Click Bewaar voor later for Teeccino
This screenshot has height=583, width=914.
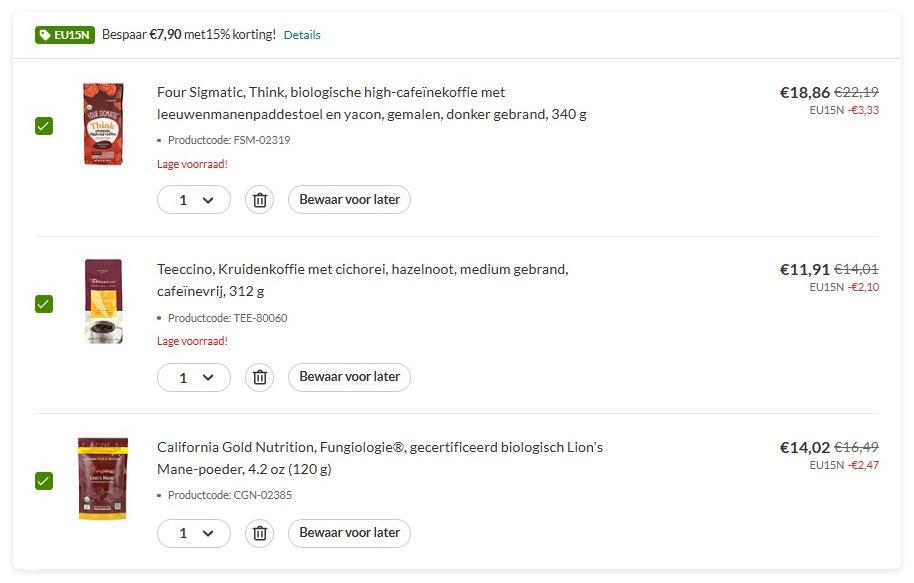(x=349, y=377)
